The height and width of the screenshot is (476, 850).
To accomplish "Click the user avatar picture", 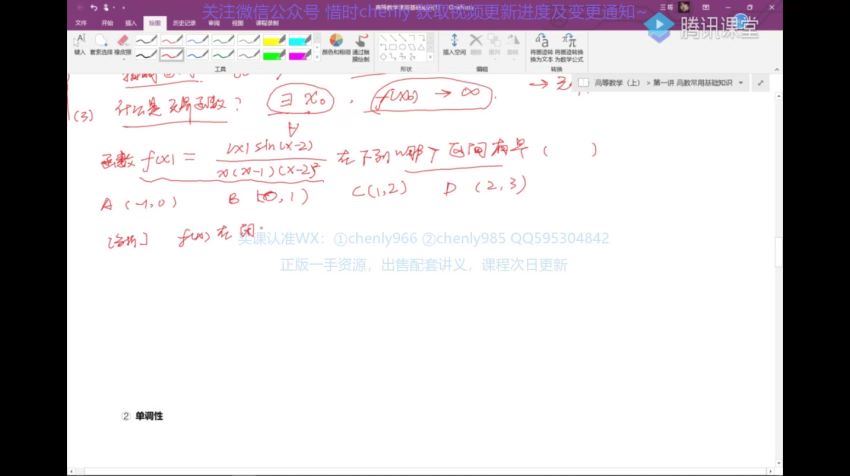I will click(x=684, y=8).
